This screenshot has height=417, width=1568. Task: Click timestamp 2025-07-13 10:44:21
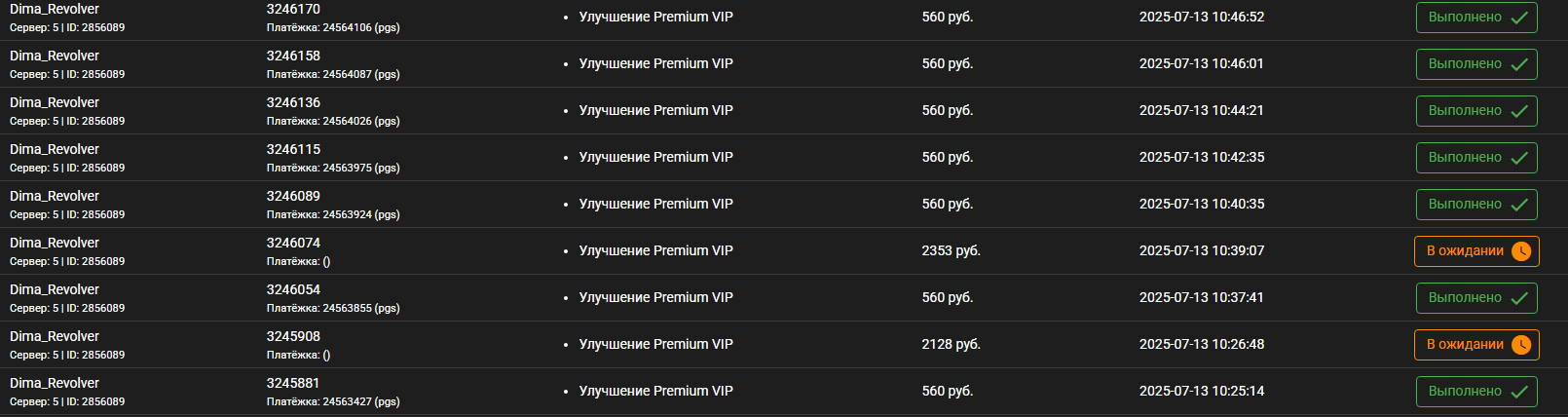(1201, 110)
